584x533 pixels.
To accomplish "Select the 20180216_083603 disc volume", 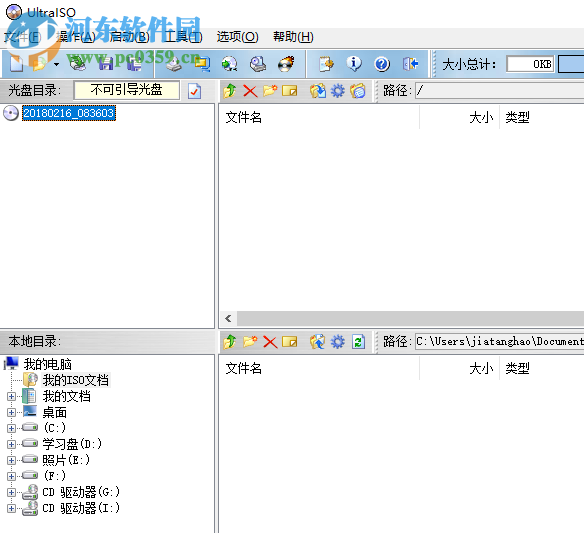I will pos(69,113).
